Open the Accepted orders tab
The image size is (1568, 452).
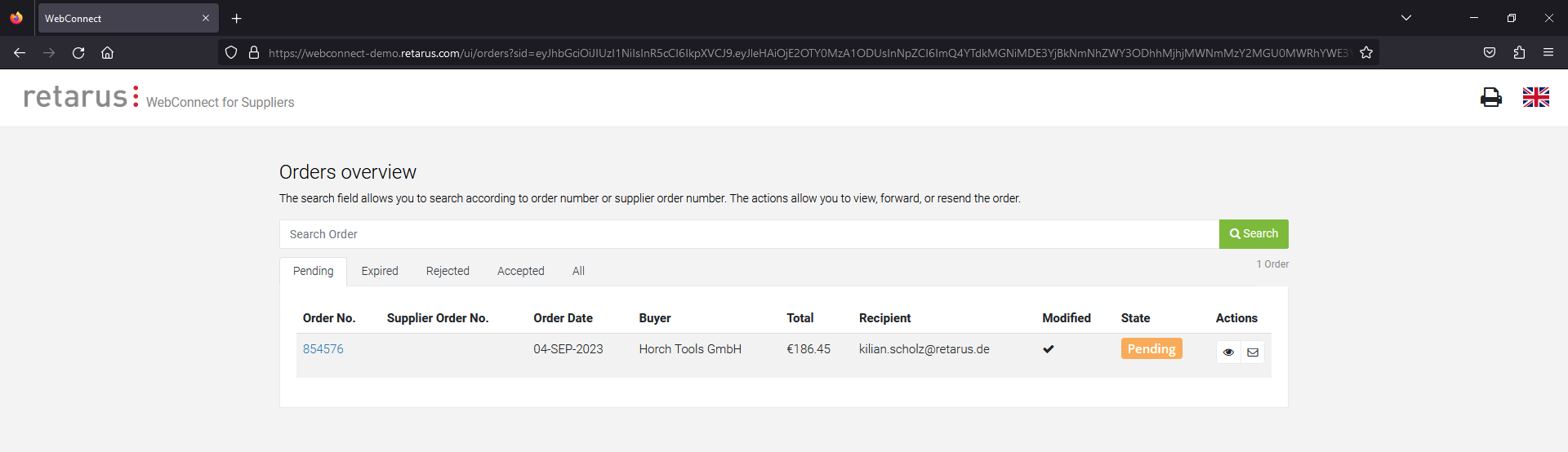point(521,271)
